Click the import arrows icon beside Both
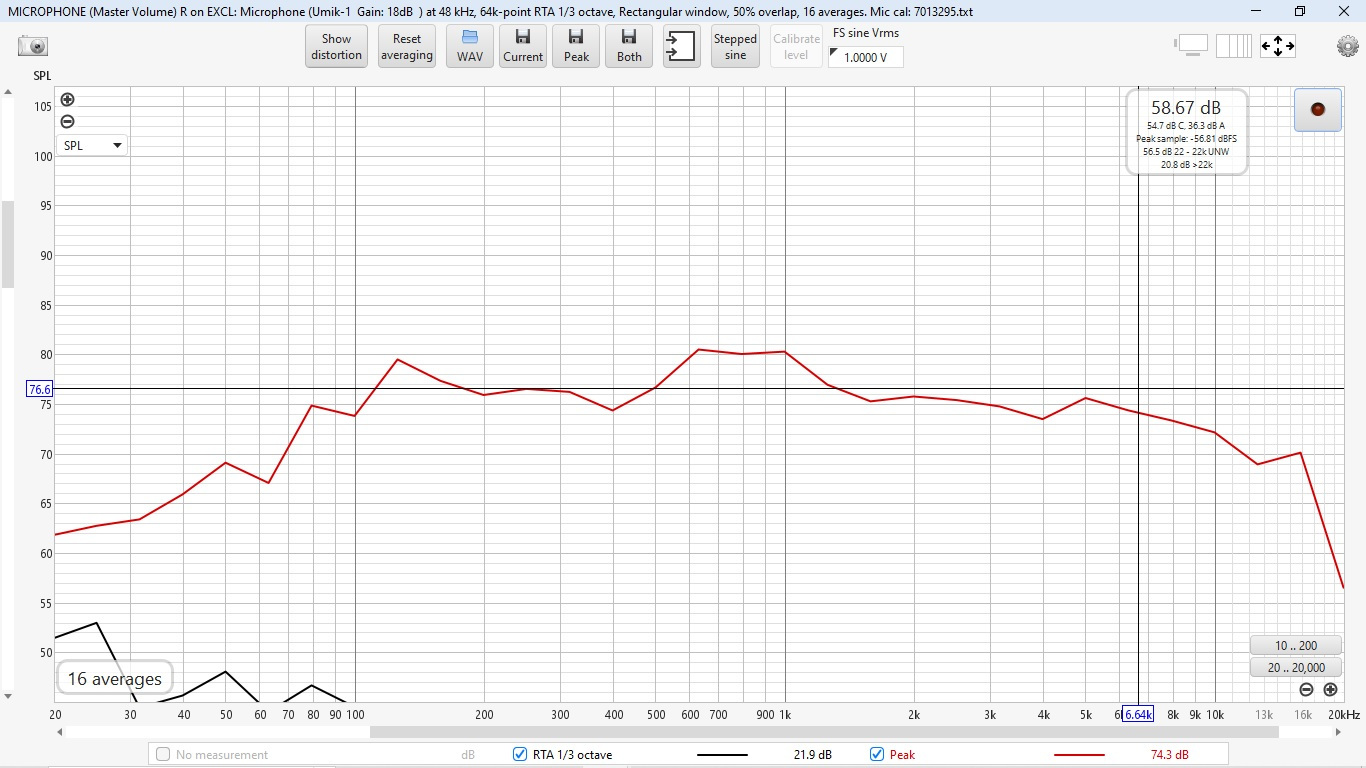Image resolution: width=1366 pixels, height=768 pixels. click(682, 47)
